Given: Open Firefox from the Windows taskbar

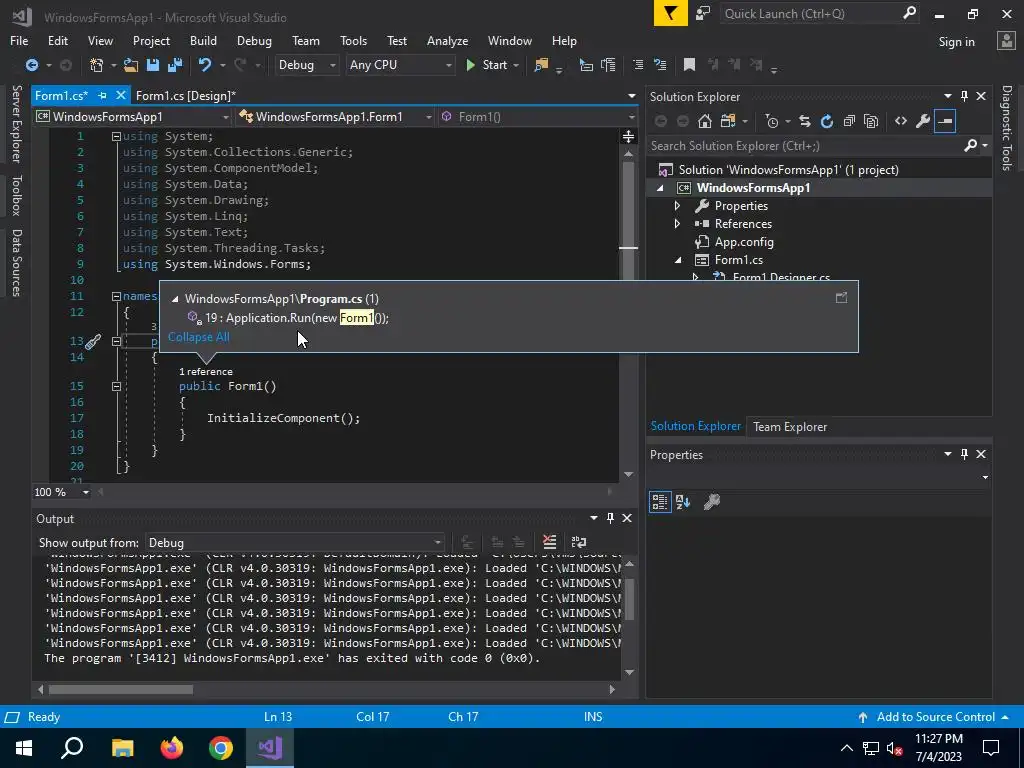Looking at the screenshot, I should [x=172, y=748].
